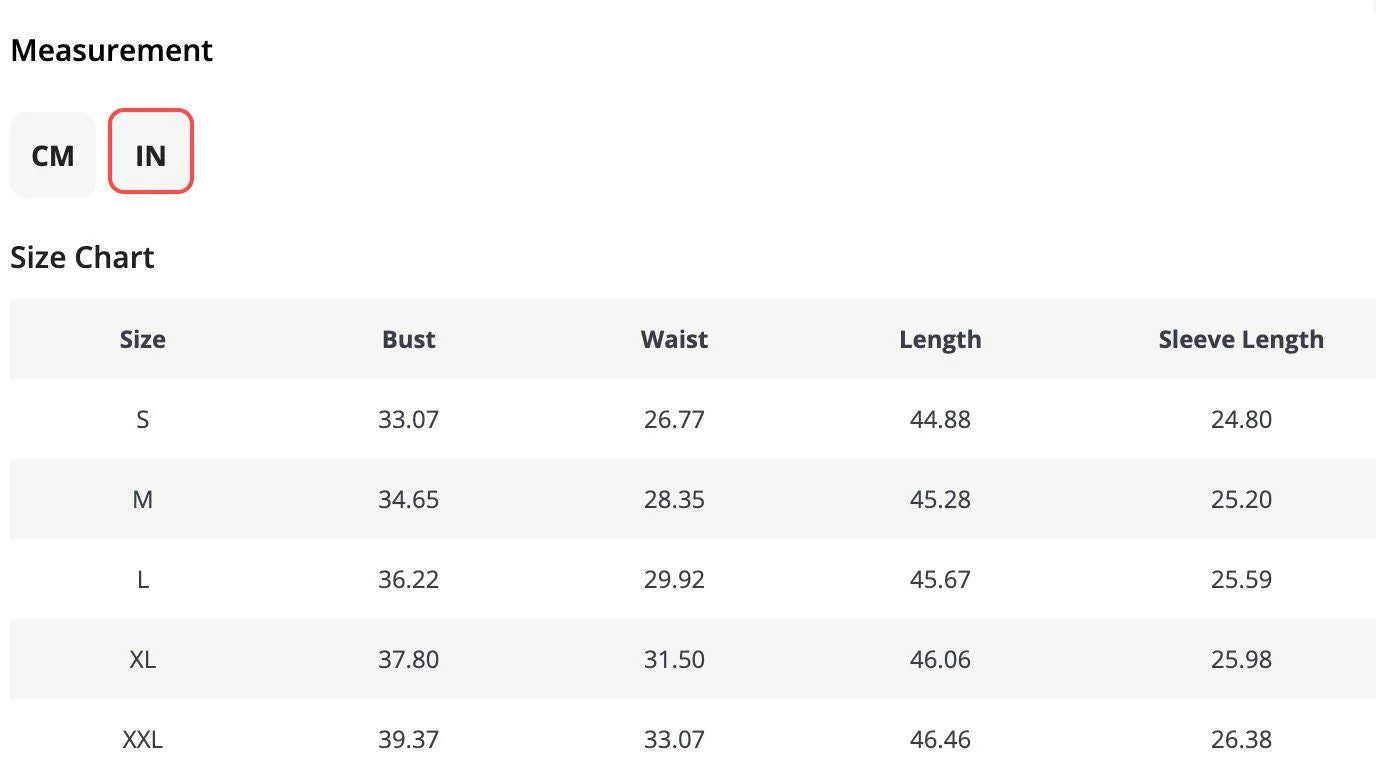Click the Size Chart heading

coord(82,257)
